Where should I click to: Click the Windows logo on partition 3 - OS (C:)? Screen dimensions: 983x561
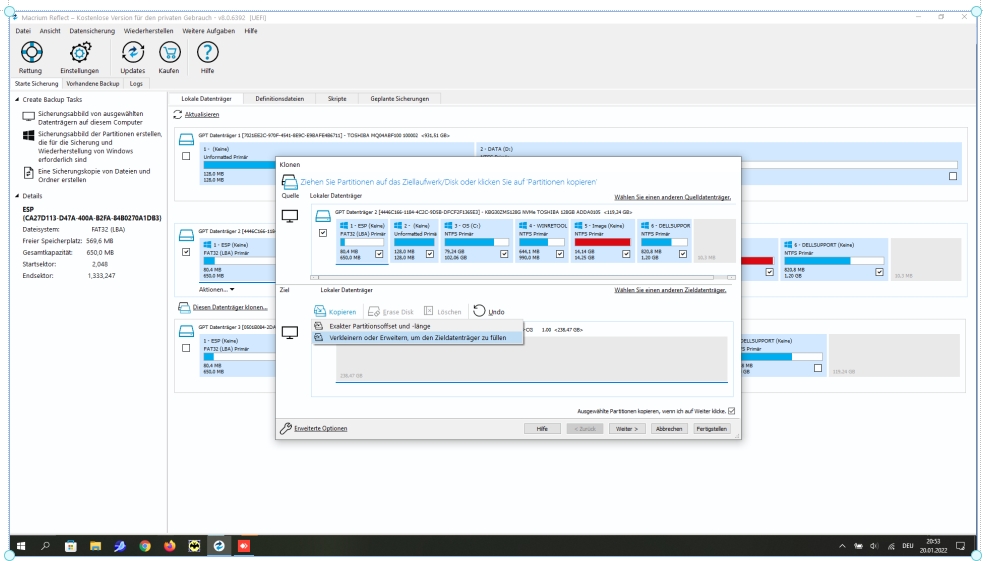click(x=449, y=225)
